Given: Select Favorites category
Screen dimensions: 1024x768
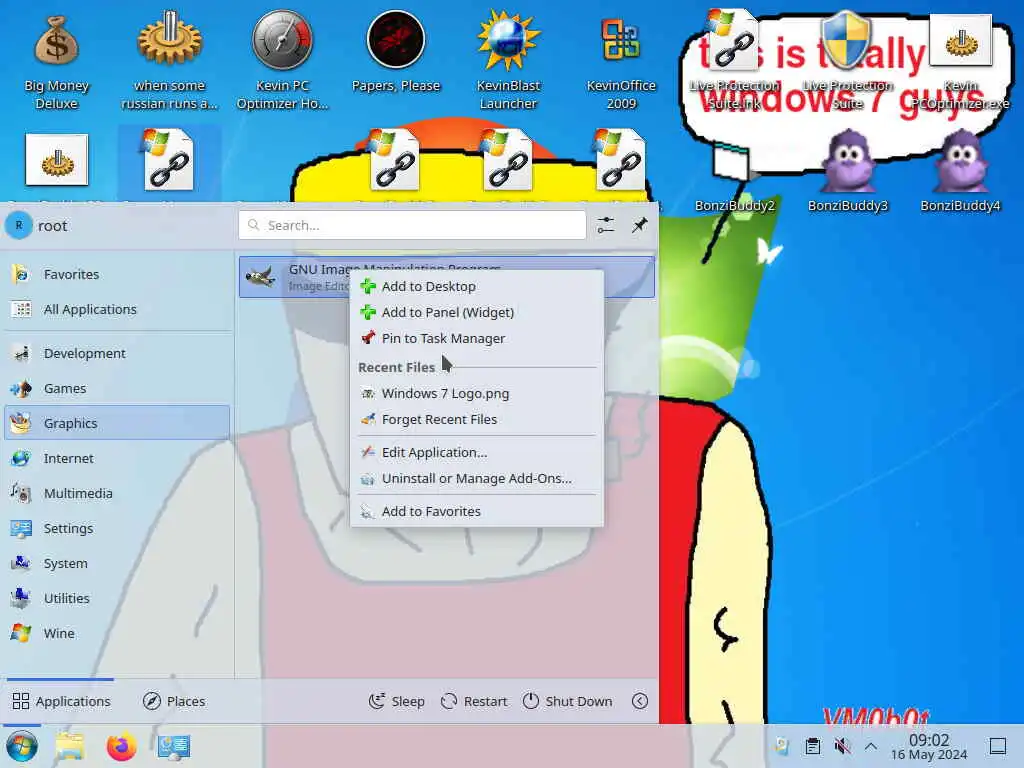Looking at the screenshot, I should 118,274.
